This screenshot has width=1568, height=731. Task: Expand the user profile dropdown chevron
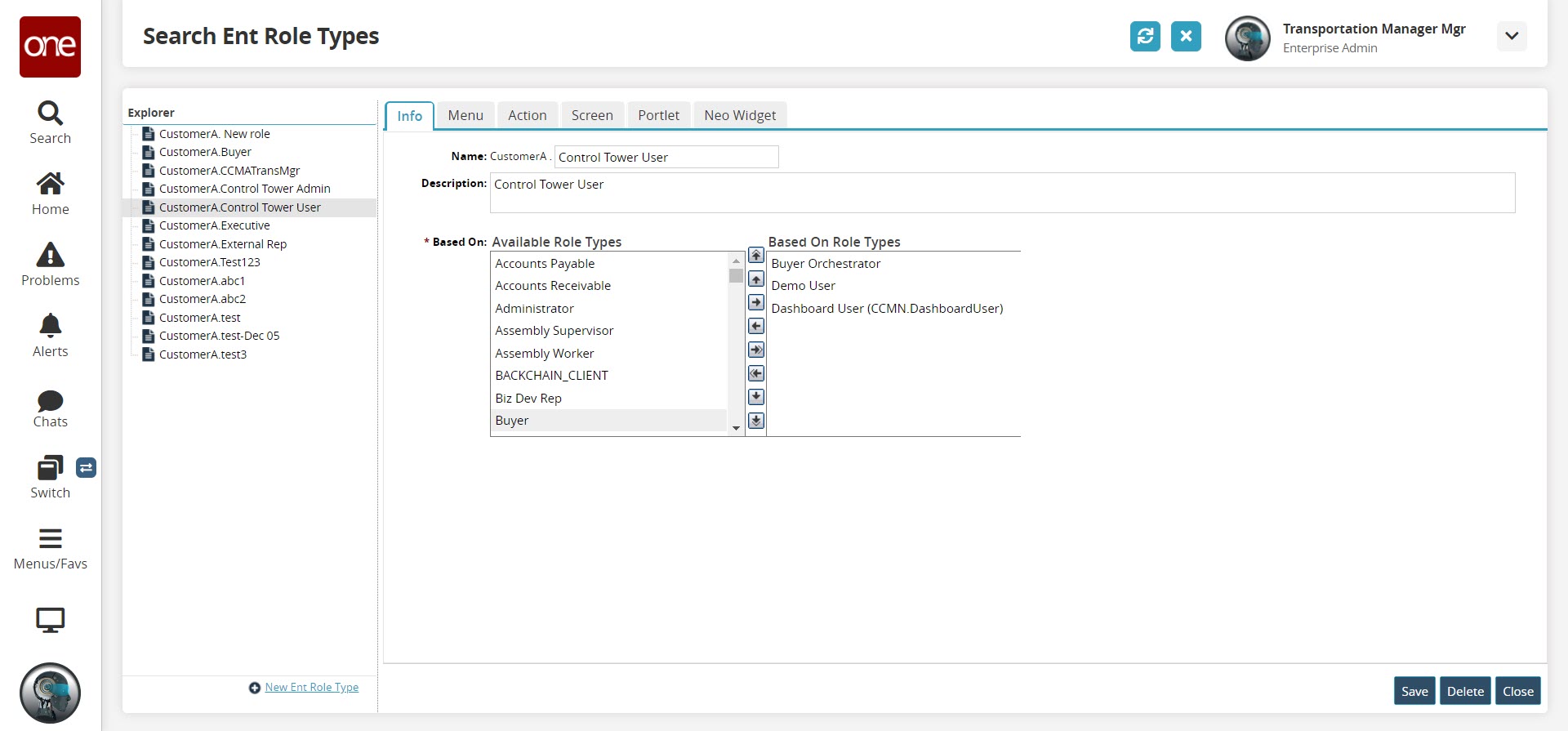[1511, 37]
